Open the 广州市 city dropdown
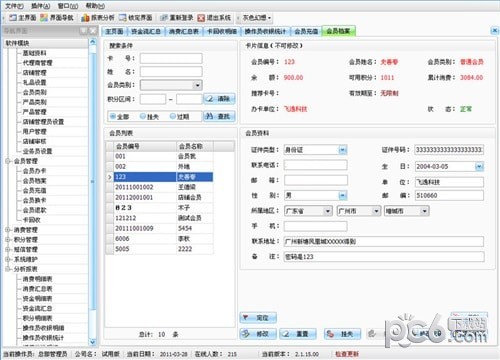 (x=376, y=211)
